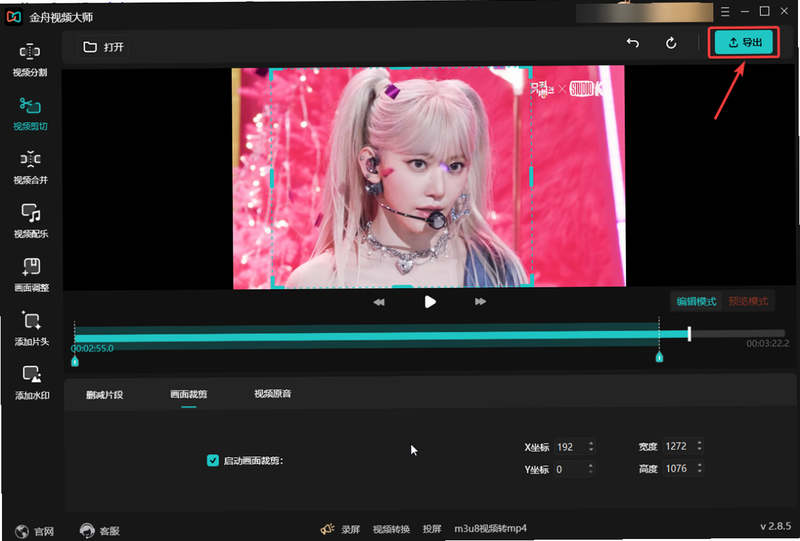Click the v 2.8.5 version text
The height and width of the screenshot is (541, 800).
point(776,526)
